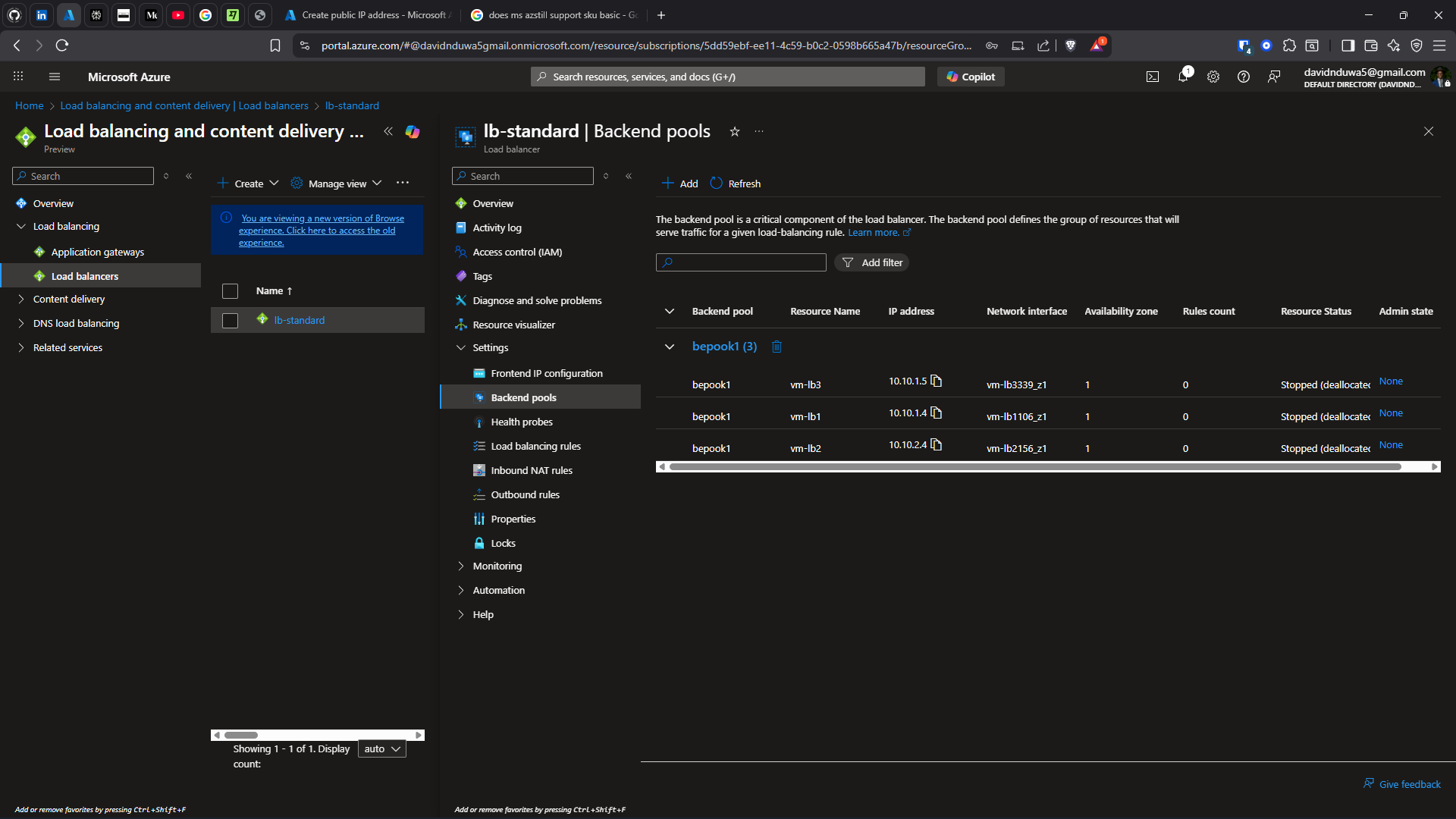The width and height of the screenshot is (1456, 819).
Task: Click the Copilot button
Action: tap(971, 77)
